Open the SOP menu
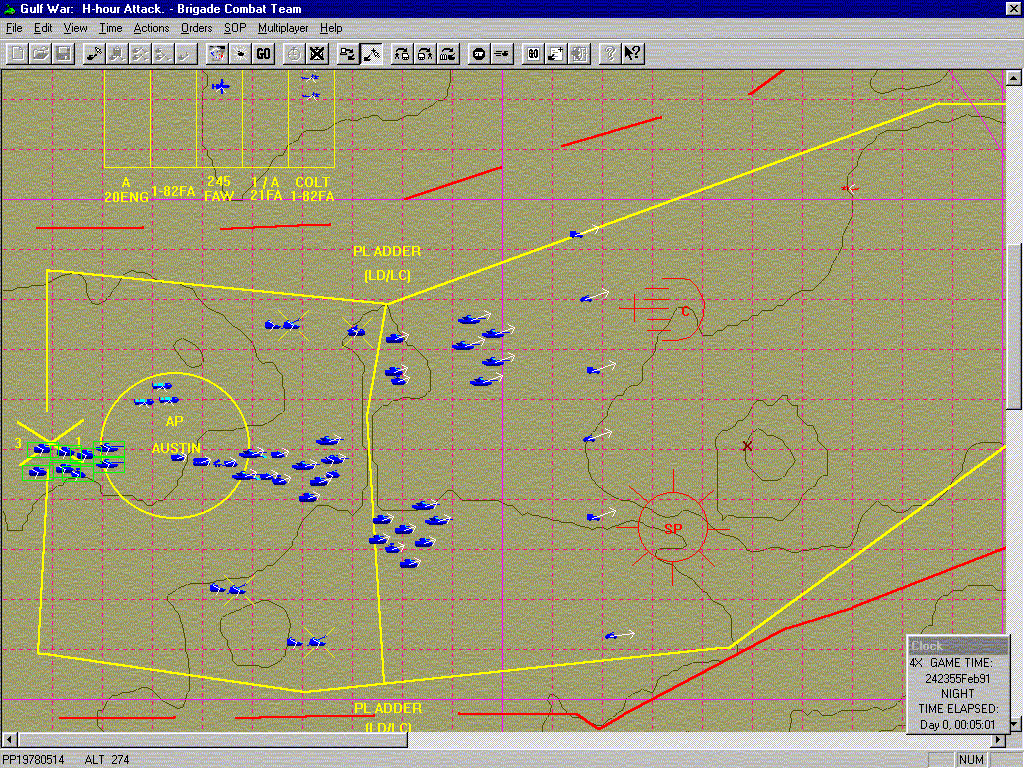 [x=235, y=28]
